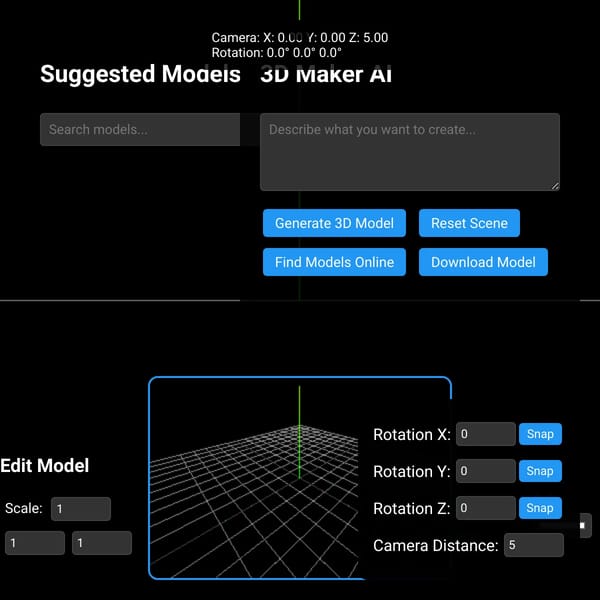Focus the Describe what you want to create textarea

pyautogui.click(x=410, y=152)
